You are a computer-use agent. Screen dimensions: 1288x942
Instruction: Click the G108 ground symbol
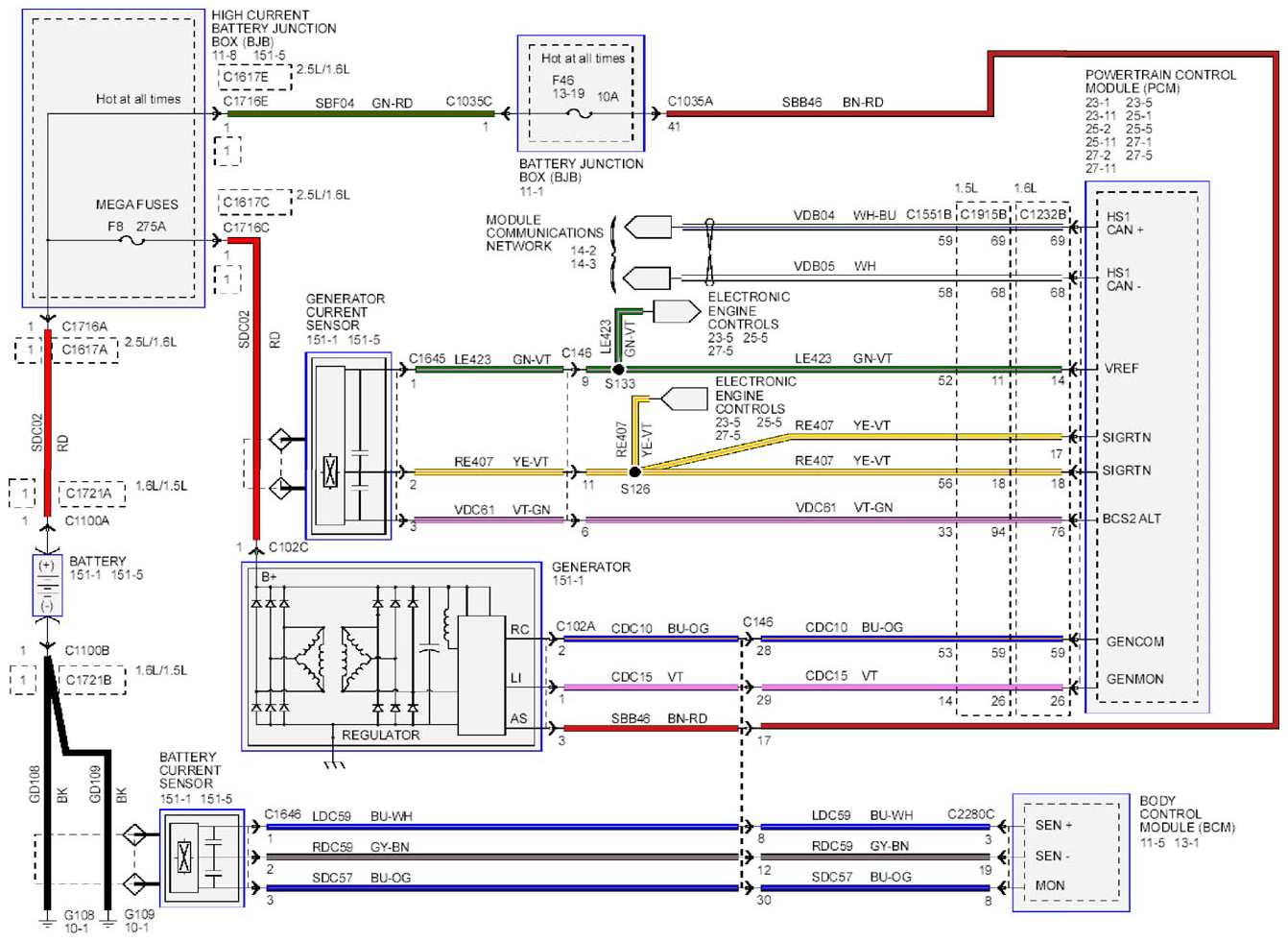coord(47,920)
